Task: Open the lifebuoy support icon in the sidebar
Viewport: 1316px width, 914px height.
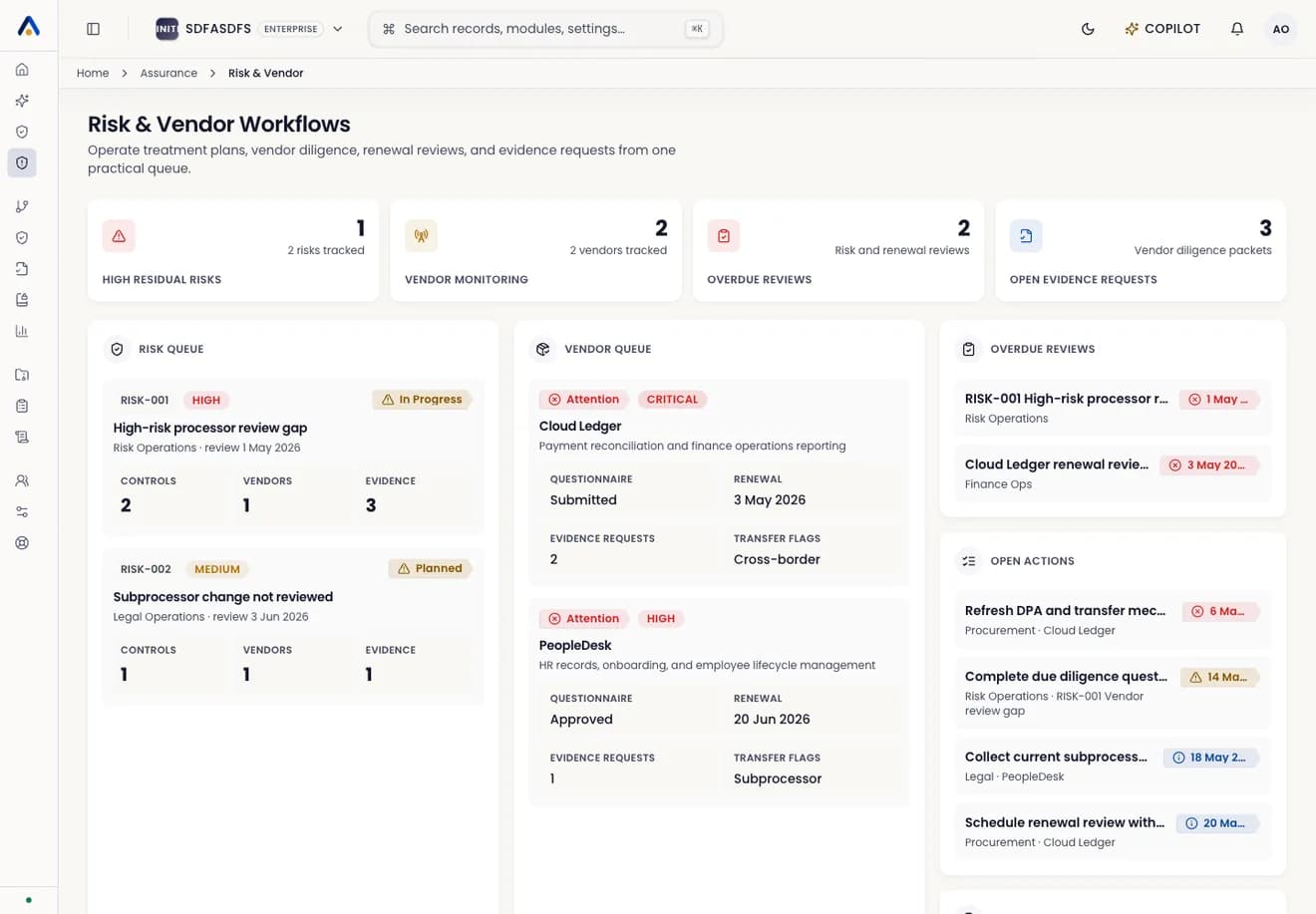Action: (22, 543)
